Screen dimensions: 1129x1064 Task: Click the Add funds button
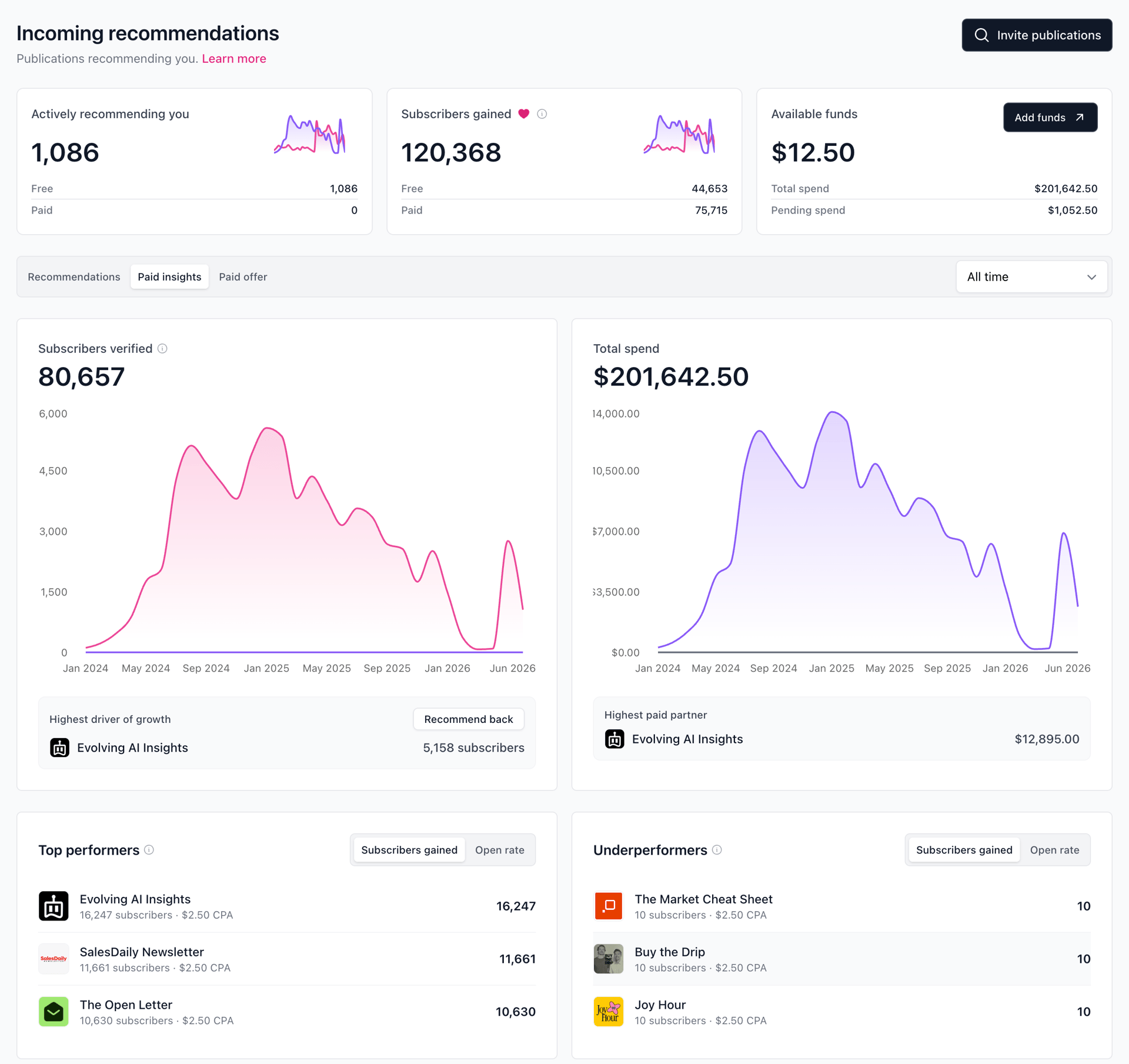[x=1050, y=118]
